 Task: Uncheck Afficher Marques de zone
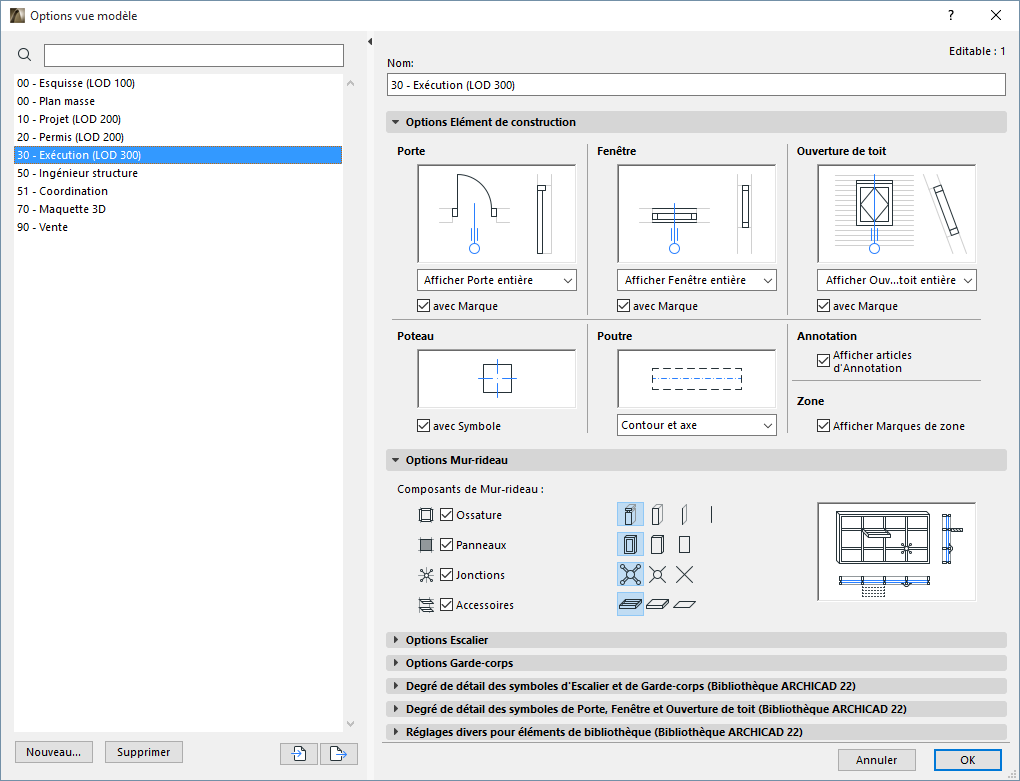pyautogui.click(x=823, y=425)
